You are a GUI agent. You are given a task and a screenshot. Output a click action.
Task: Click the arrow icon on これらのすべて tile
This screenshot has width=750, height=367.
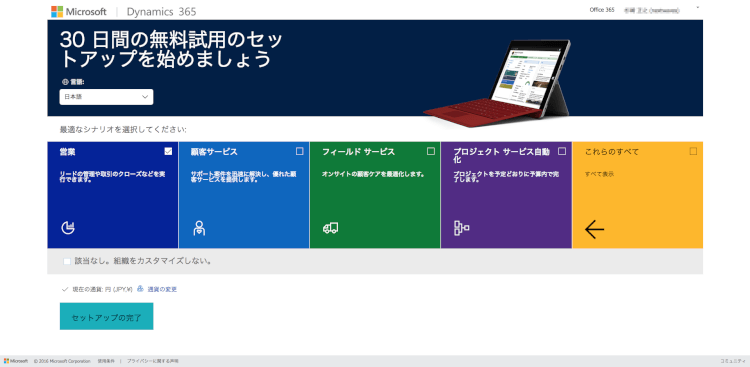(x=594, y=230)
